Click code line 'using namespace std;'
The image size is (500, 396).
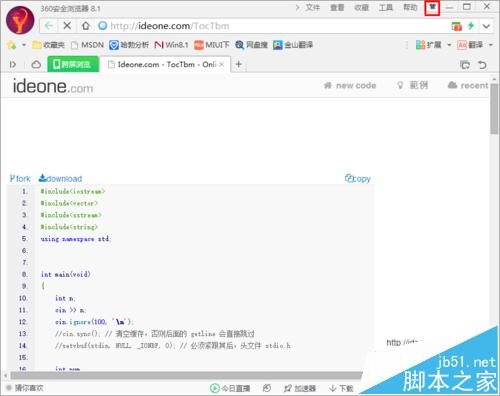pos(76,239)
